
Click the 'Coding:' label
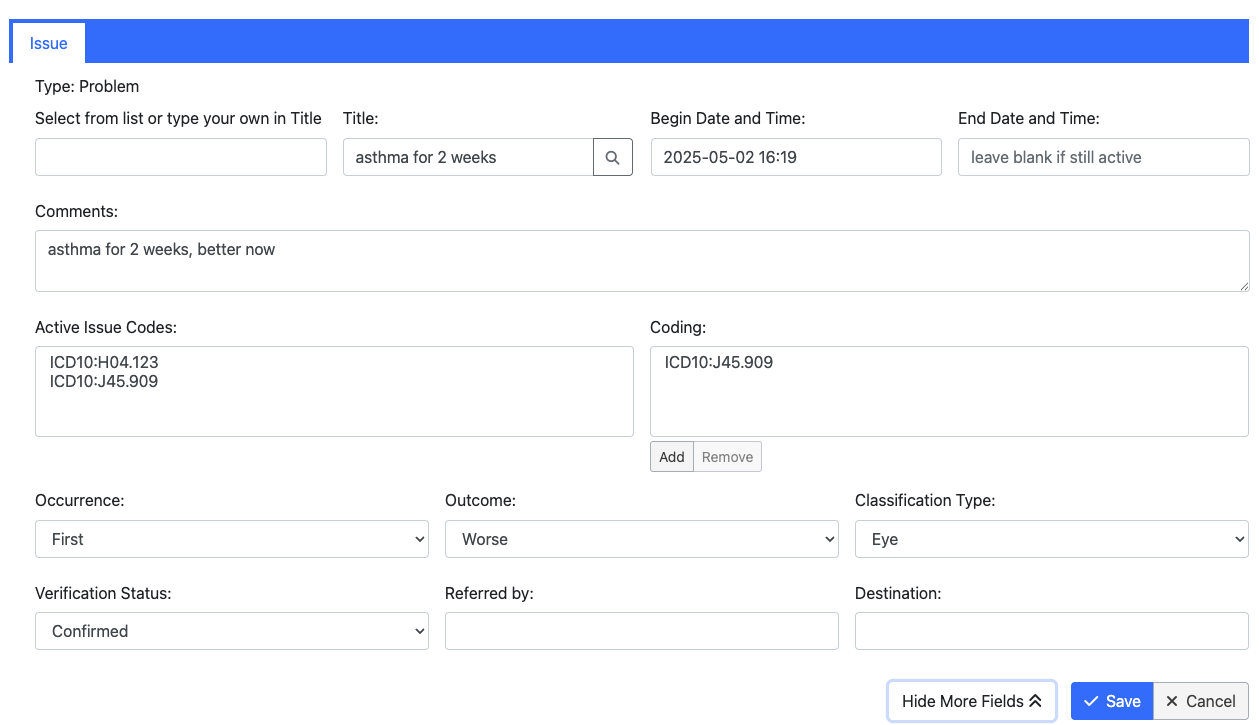pyautogui.click(x=678, y=327)
